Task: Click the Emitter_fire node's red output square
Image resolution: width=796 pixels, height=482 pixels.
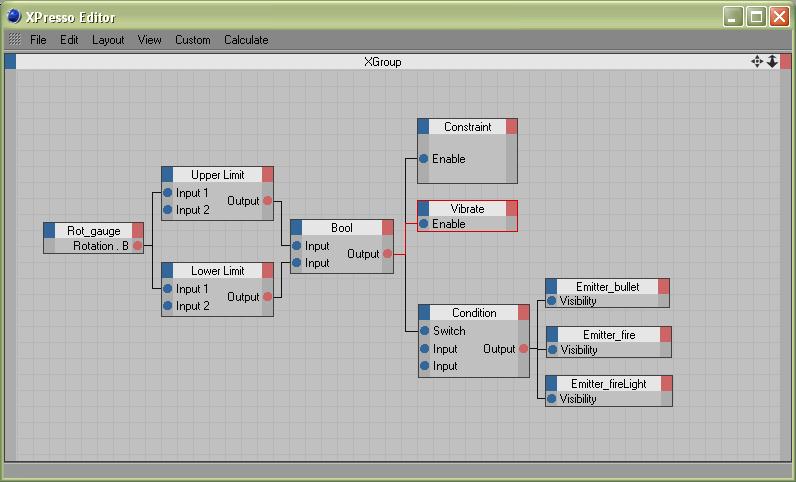Action: (666, 335)
